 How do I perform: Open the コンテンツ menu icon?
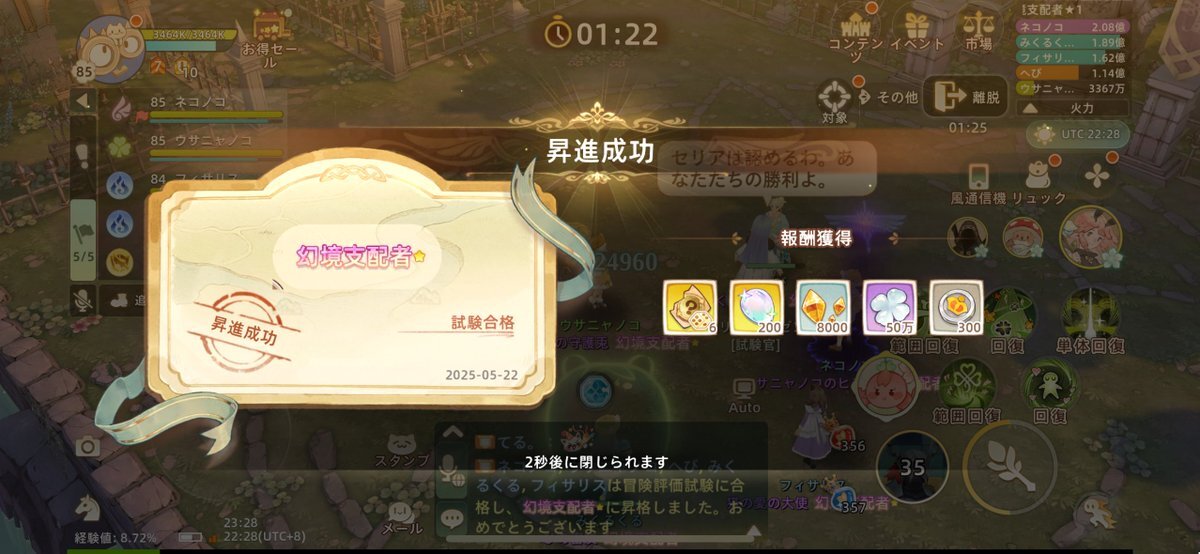[855, 32]
